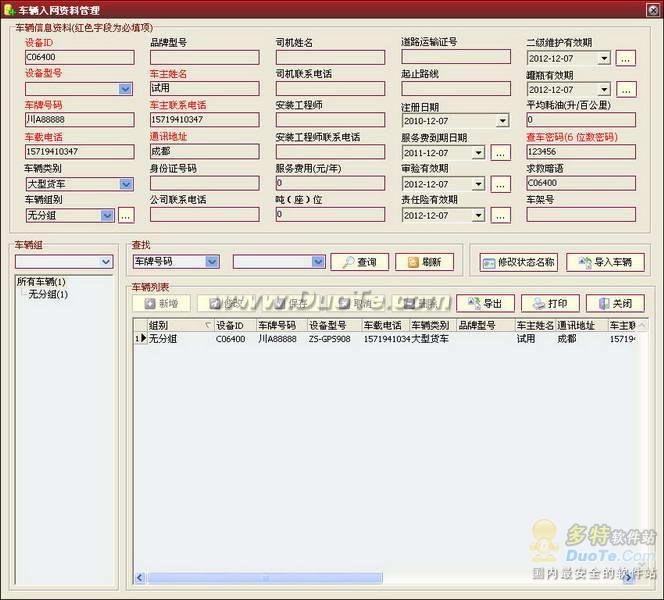Click the 车主姓名 field containing 试用

(x=205, y=88)
